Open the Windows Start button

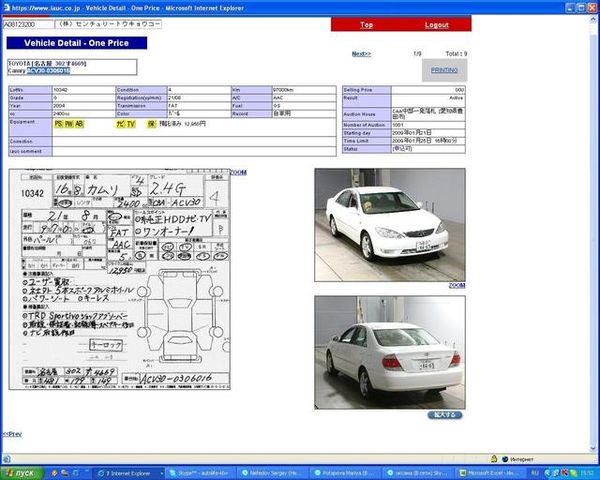23,473
